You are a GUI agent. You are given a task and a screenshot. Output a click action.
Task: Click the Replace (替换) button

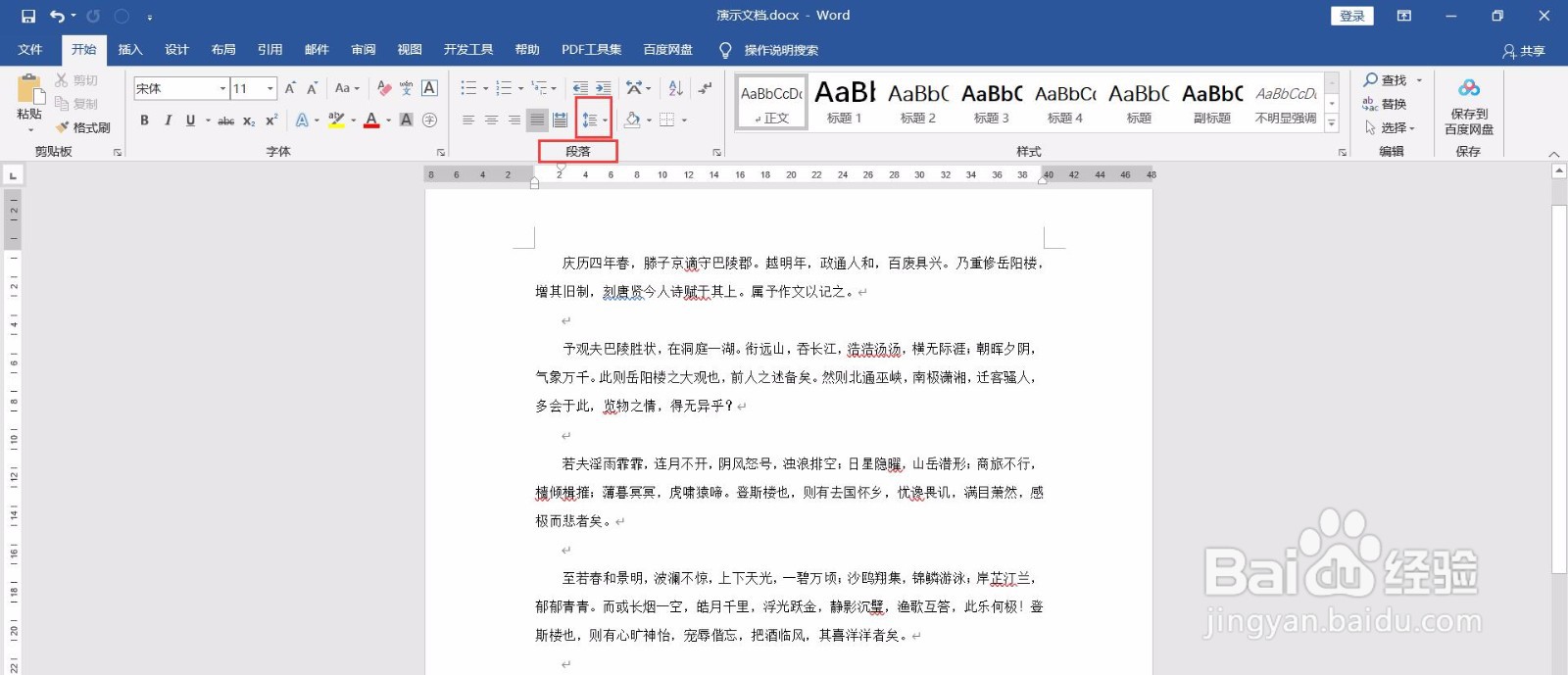1385,104
